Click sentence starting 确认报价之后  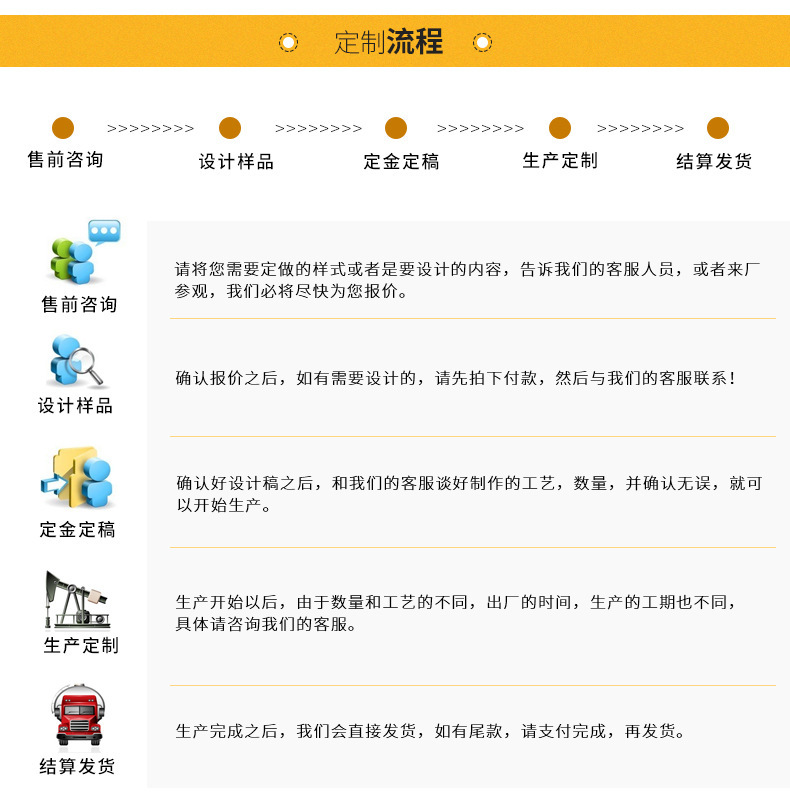coord(456,378)
